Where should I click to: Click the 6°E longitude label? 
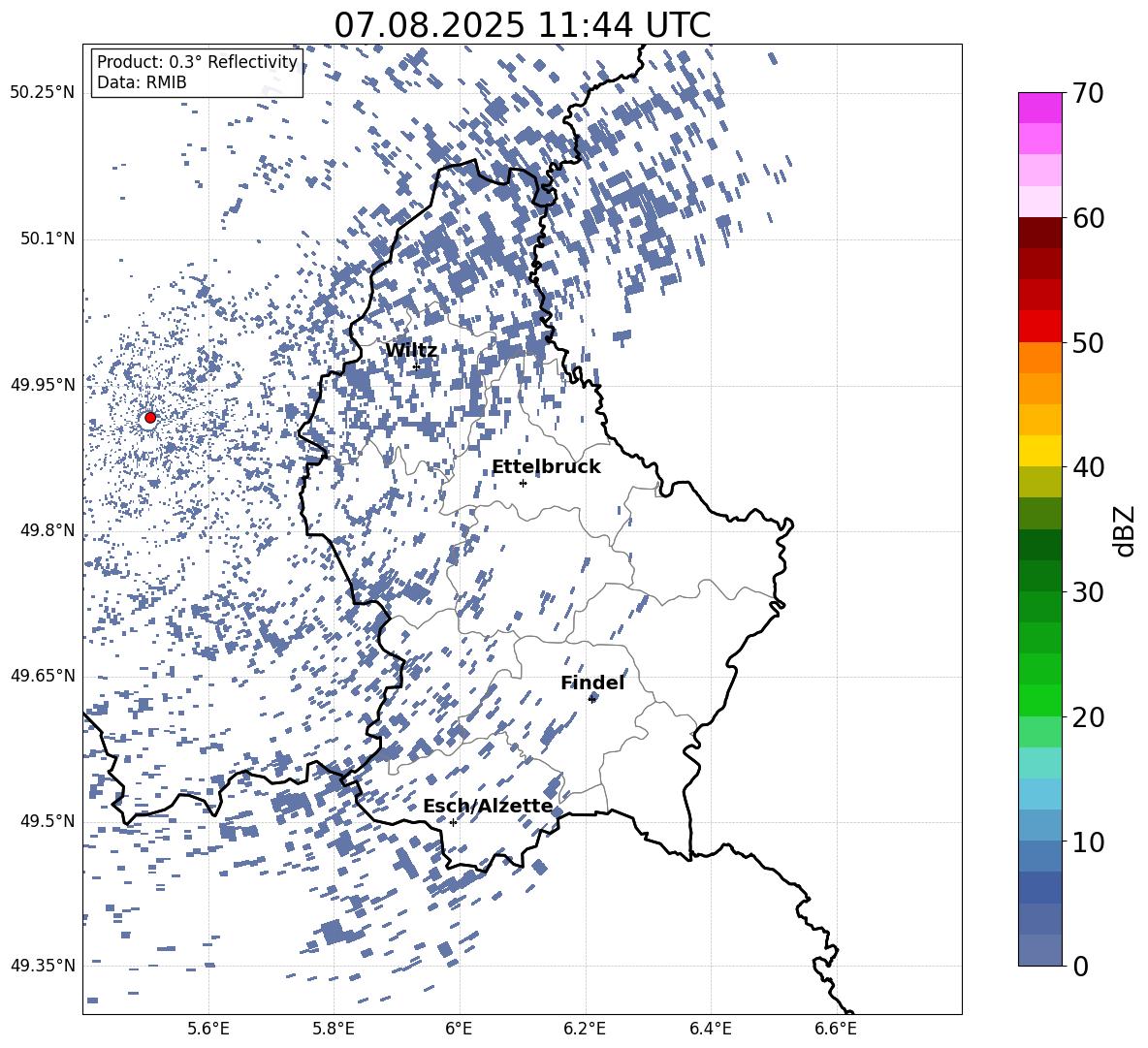pos(459,1029)
